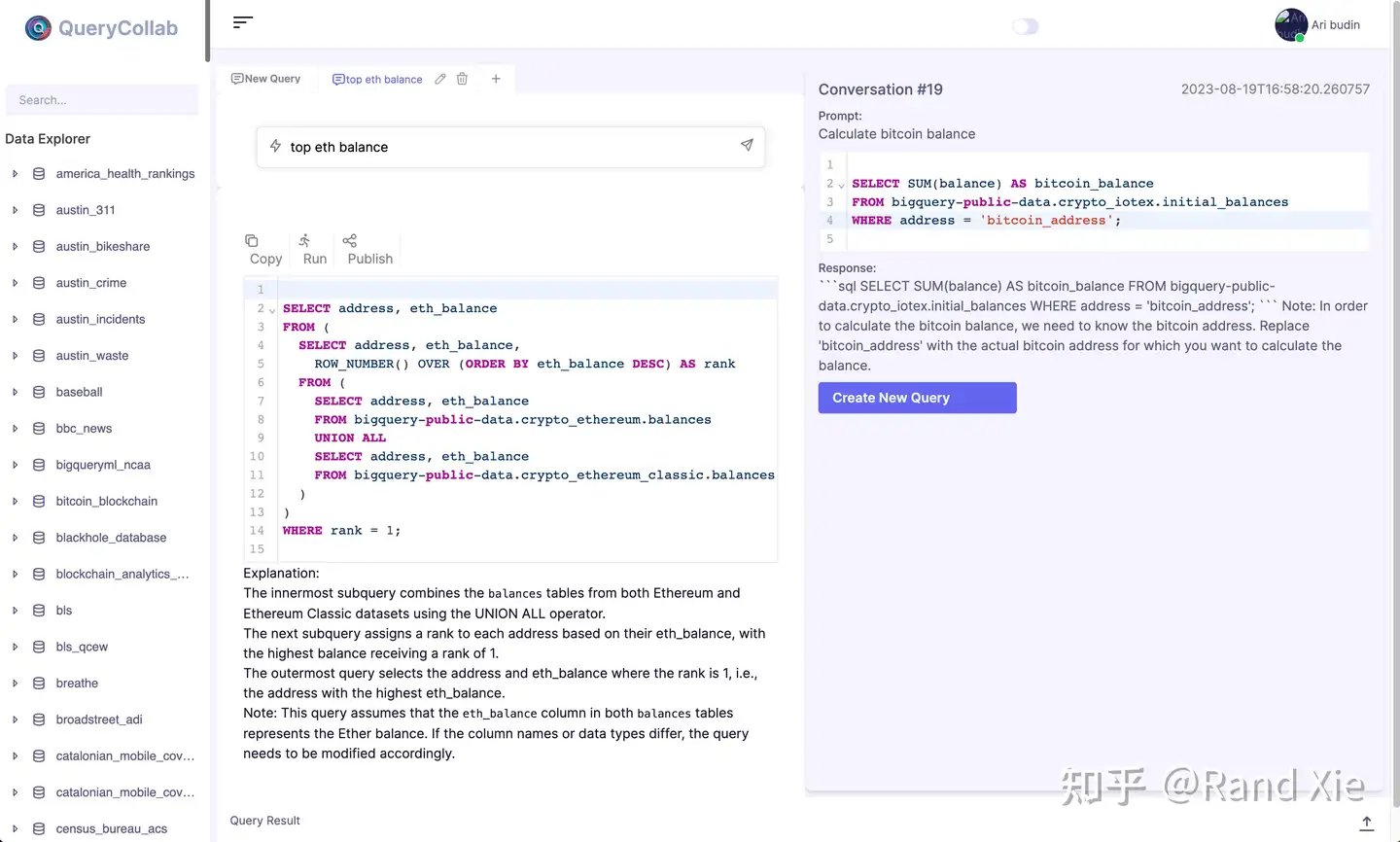Image resolution: width=1400 pixels, height=842 pixels.
Task: Fold the bitcoin query code at line 2
Action: point(841,185)
